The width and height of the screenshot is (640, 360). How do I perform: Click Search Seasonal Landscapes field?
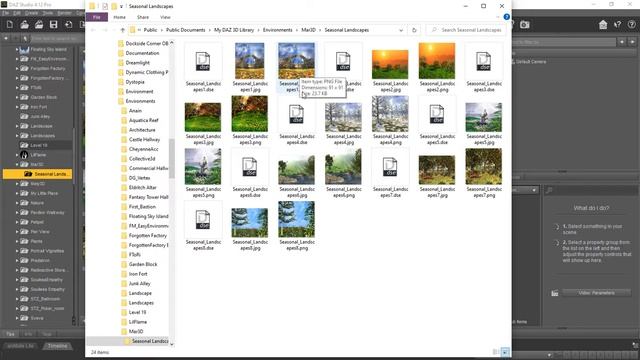coord(467,30)
